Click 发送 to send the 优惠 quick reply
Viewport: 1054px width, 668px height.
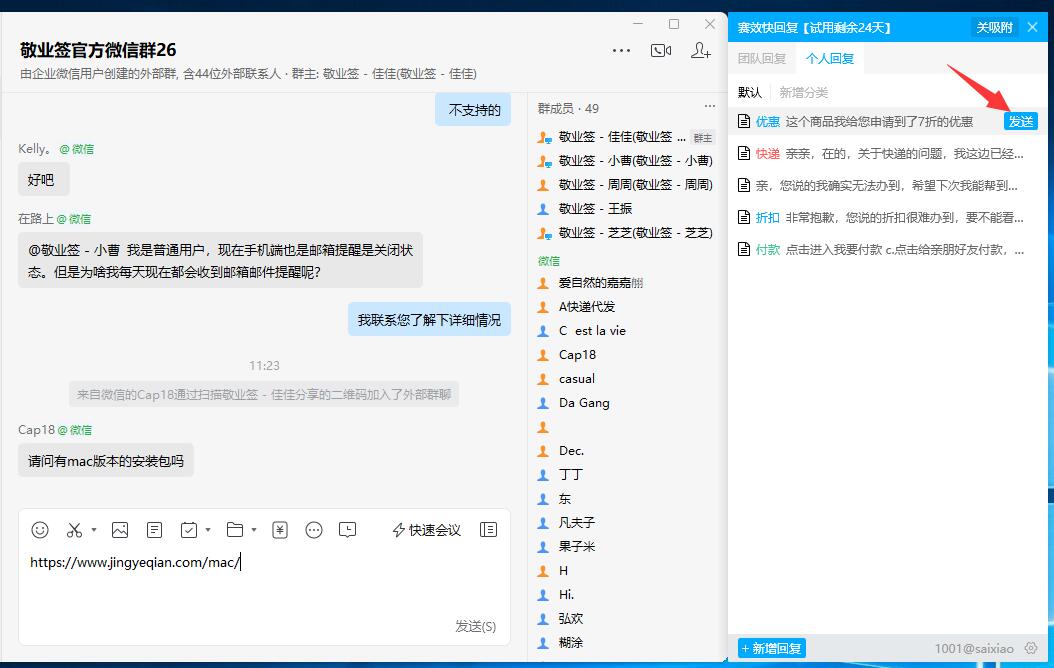coord(1021,120)
